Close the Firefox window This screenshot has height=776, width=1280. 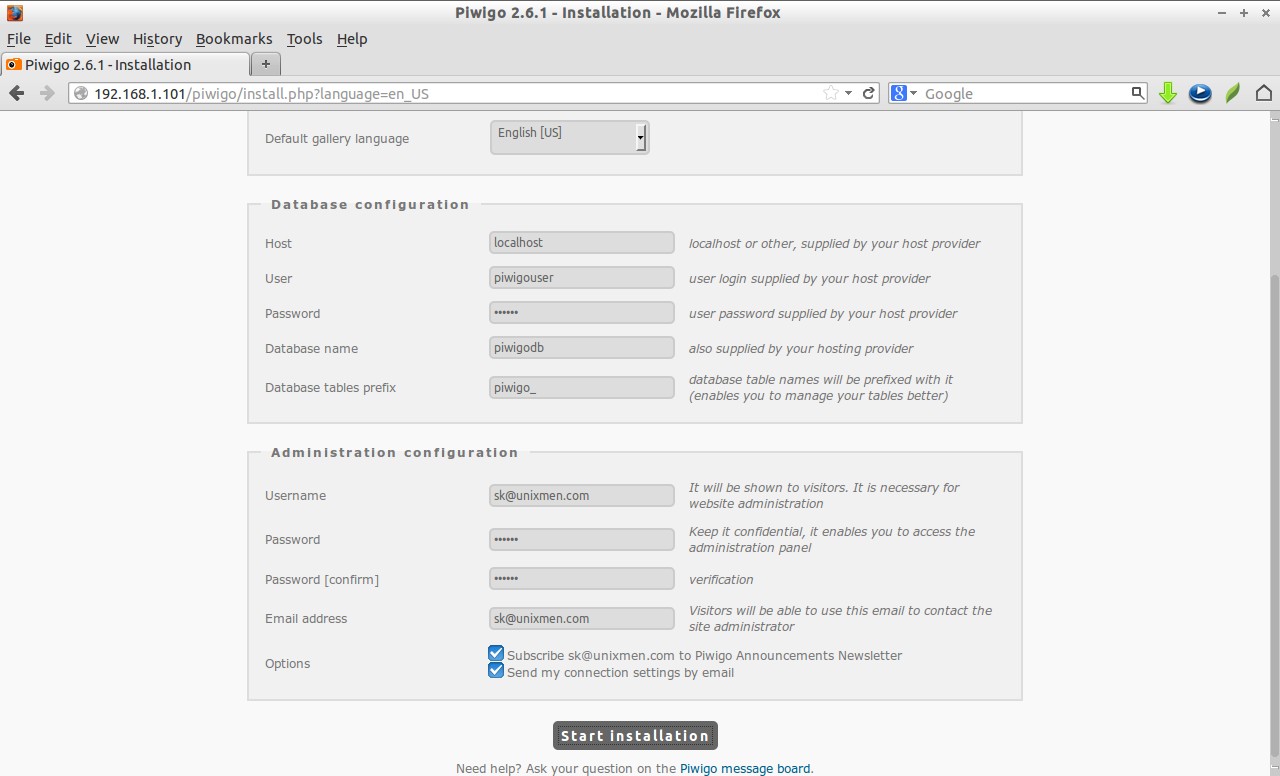click(x=1266, y=13)
